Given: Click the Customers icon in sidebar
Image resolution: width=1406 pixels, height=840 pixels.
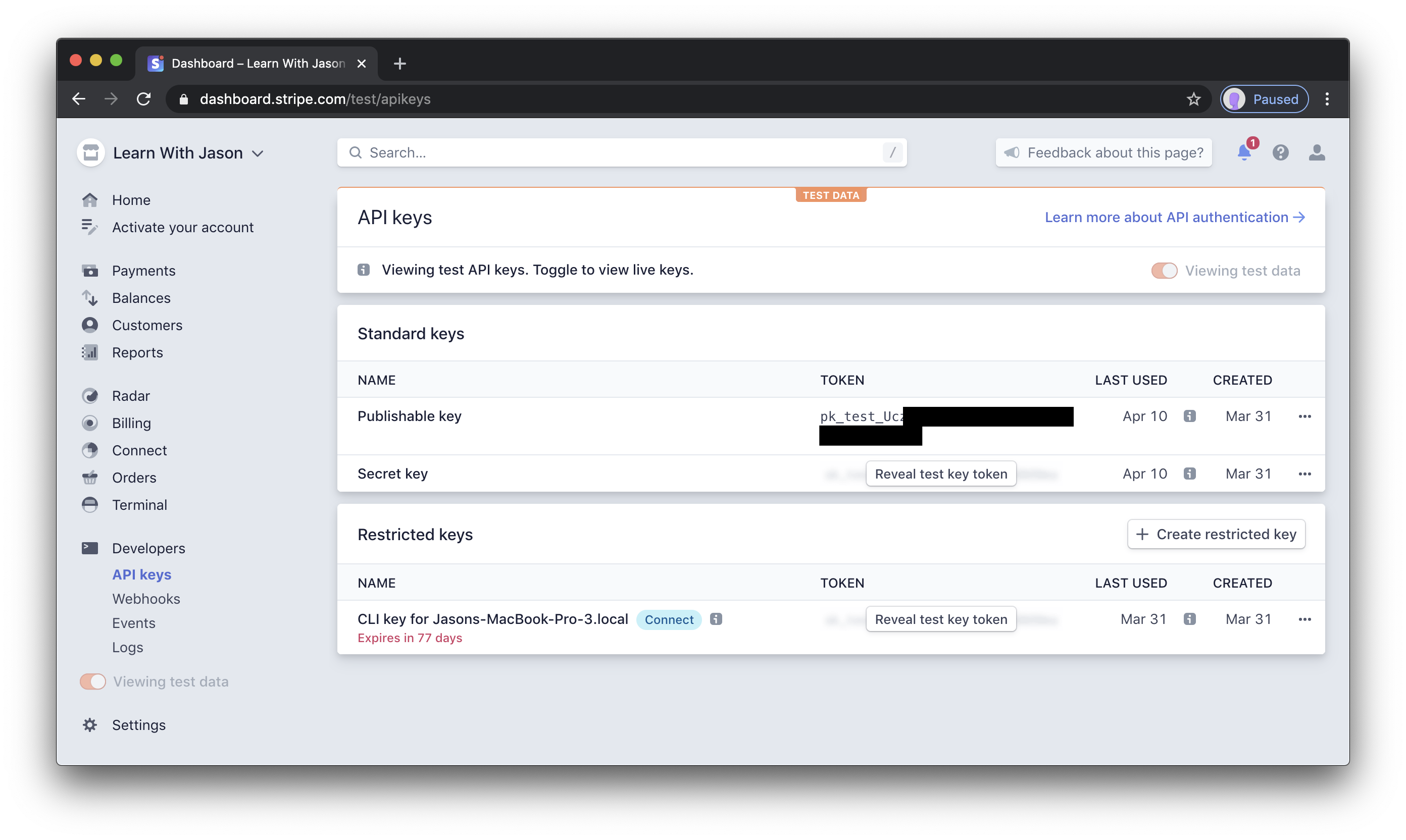Looking at the screenshot, I should pos(91,325).
